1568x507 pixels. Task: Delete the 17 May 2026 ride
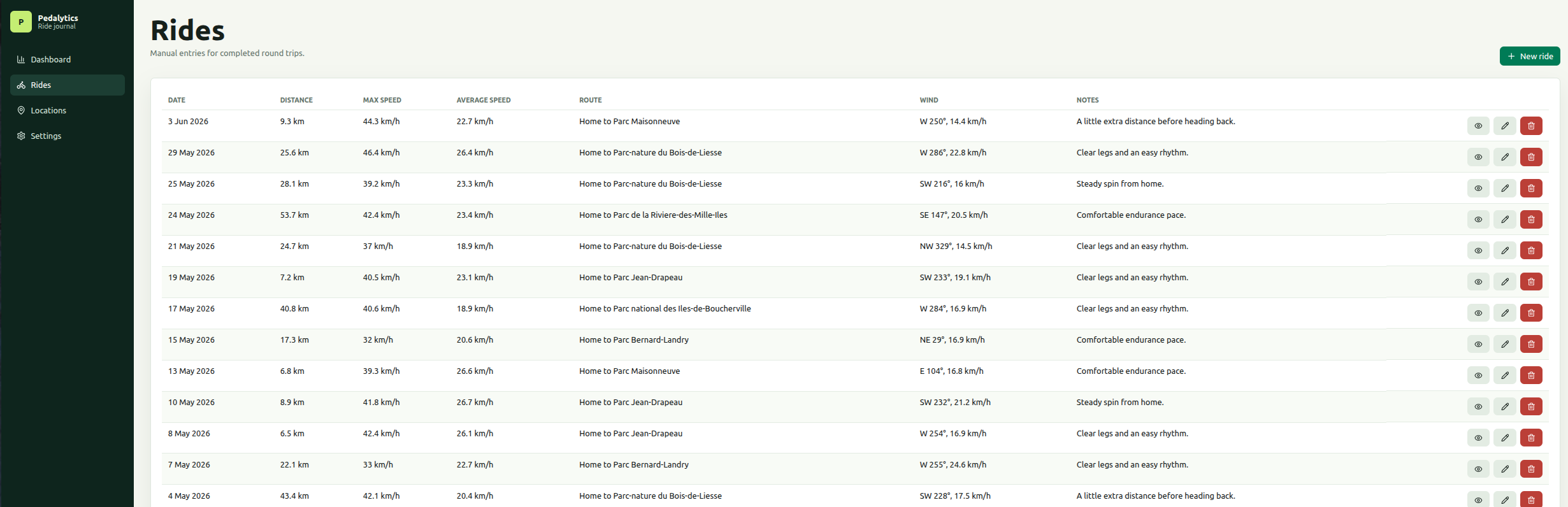1531,313
